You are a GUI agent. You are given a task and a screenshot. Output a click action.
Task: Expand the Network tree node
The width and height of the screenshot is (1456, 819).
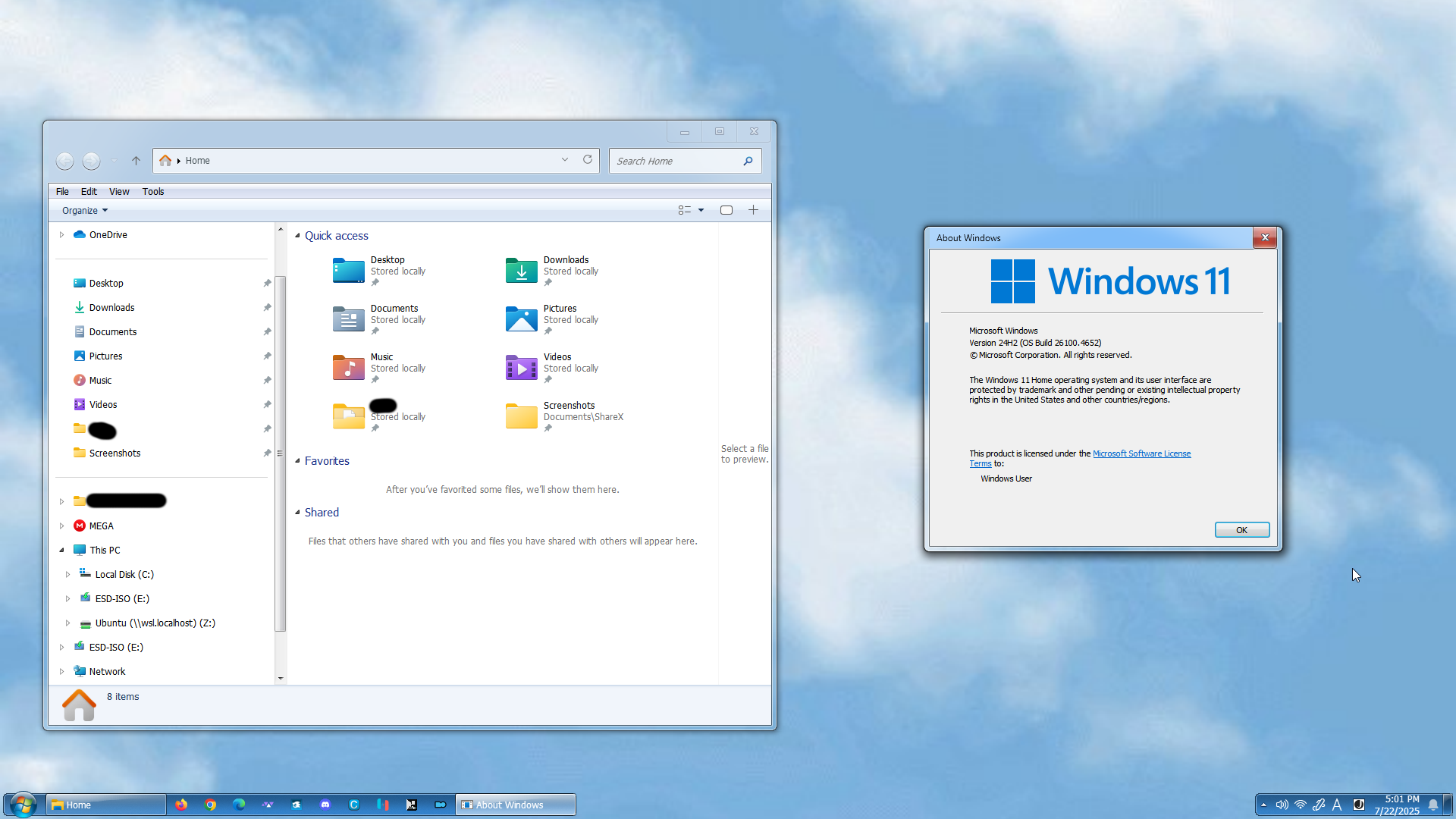coord(62,672)
